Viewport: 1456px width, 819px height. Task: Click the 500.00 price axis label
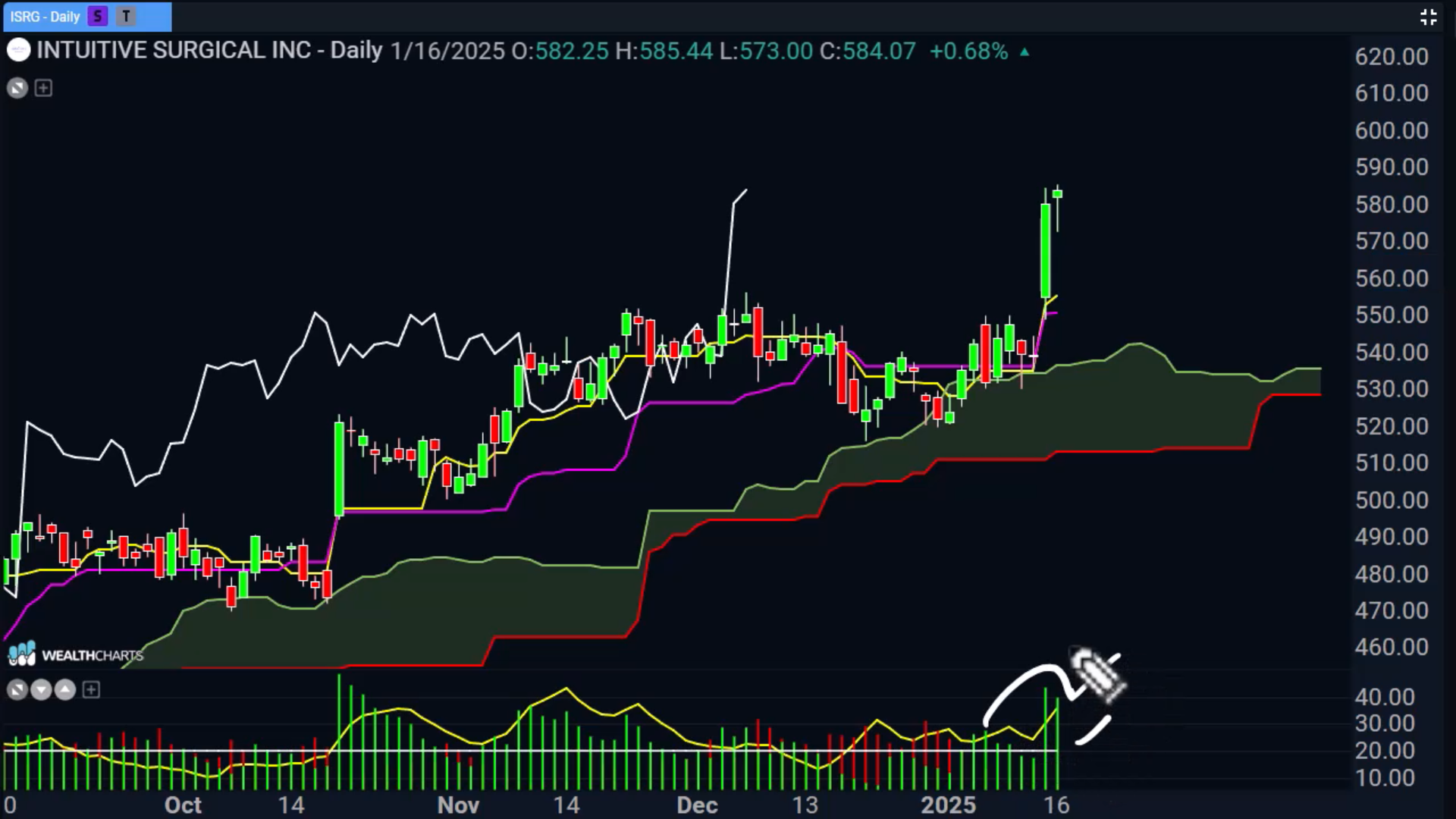click(x=1392, y=500)
